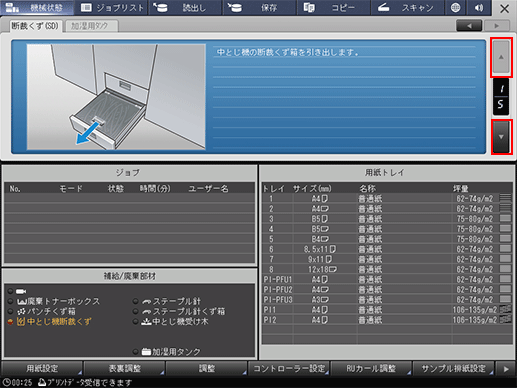Show next instruction step with down arrow
Image resolution: width=517 pixels, height=388 pixels.
(x=501, y=137)
